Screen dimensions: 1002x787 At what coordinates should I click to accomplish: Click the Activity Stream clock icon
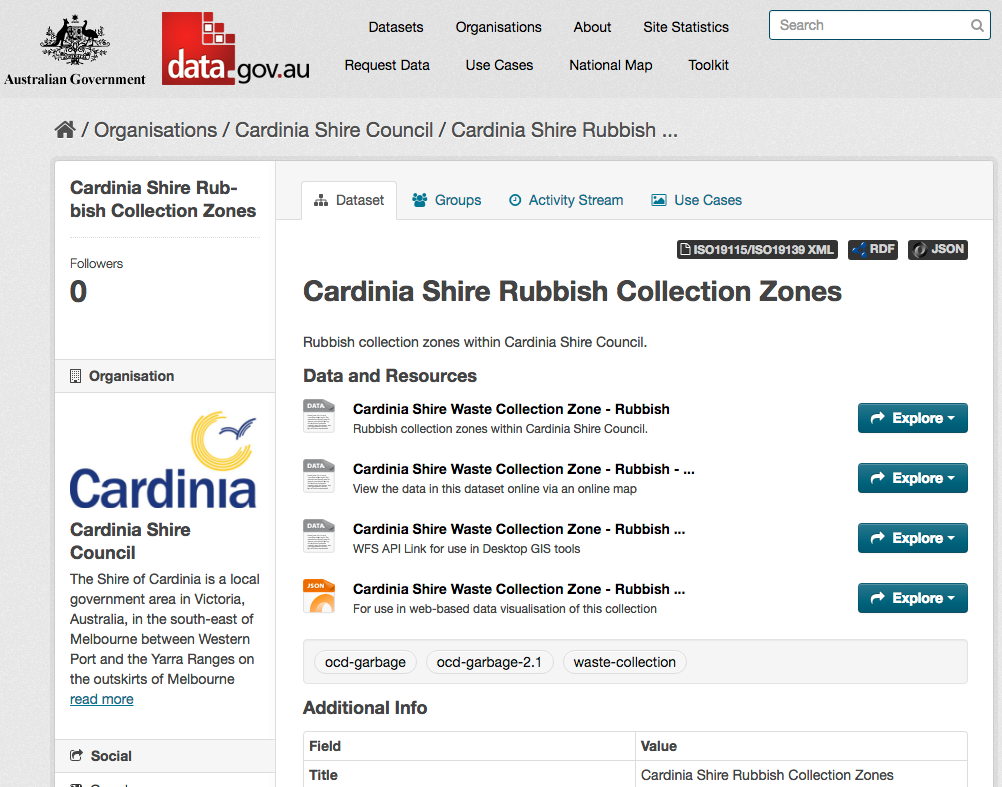click(515, 200)
